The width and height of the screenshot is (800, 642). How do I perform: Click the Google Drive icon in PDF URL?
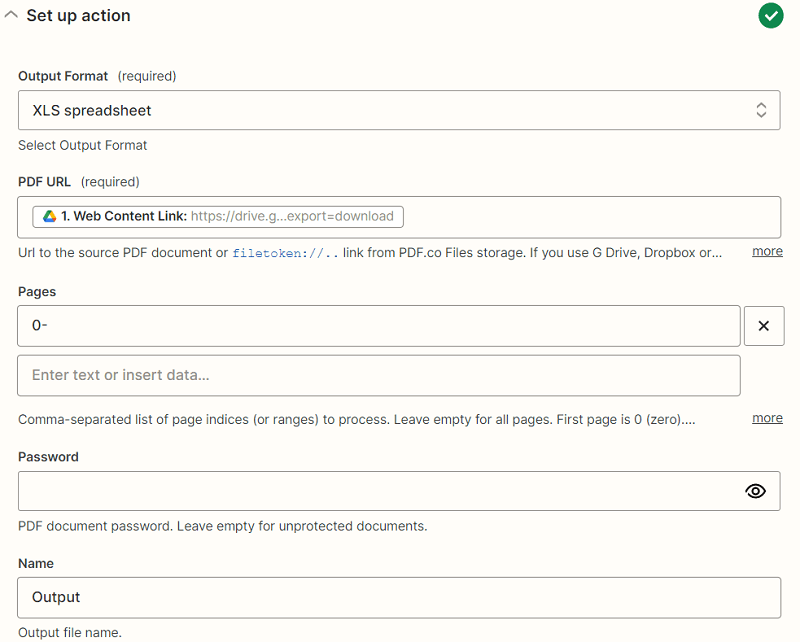50,216
